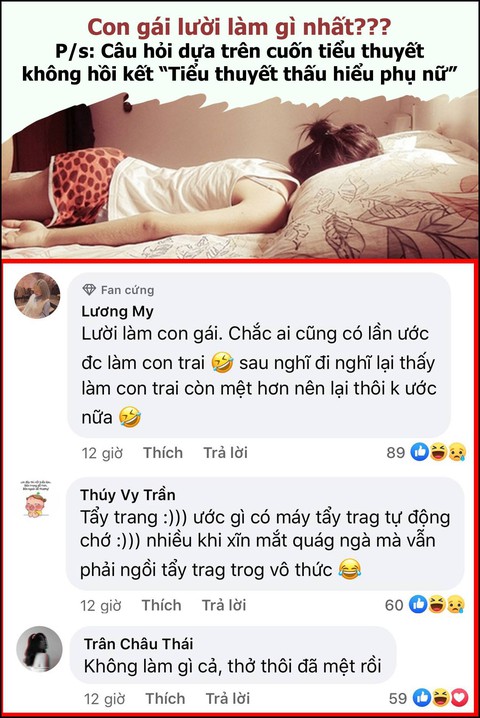Like Thúy Vy Trần's comment via Thích
Image resolution: width=480 pixels, height=718 pixels.
(x=161, y=605)
